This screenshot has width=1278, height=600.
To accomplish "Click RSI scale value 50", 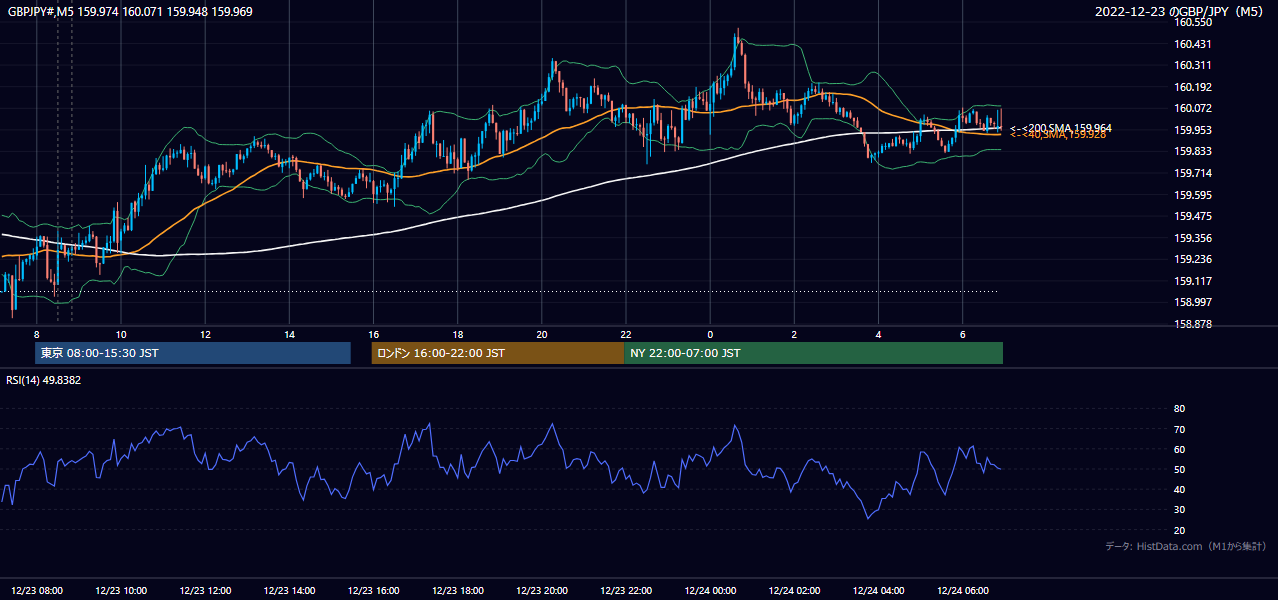I will point(1180,469).
